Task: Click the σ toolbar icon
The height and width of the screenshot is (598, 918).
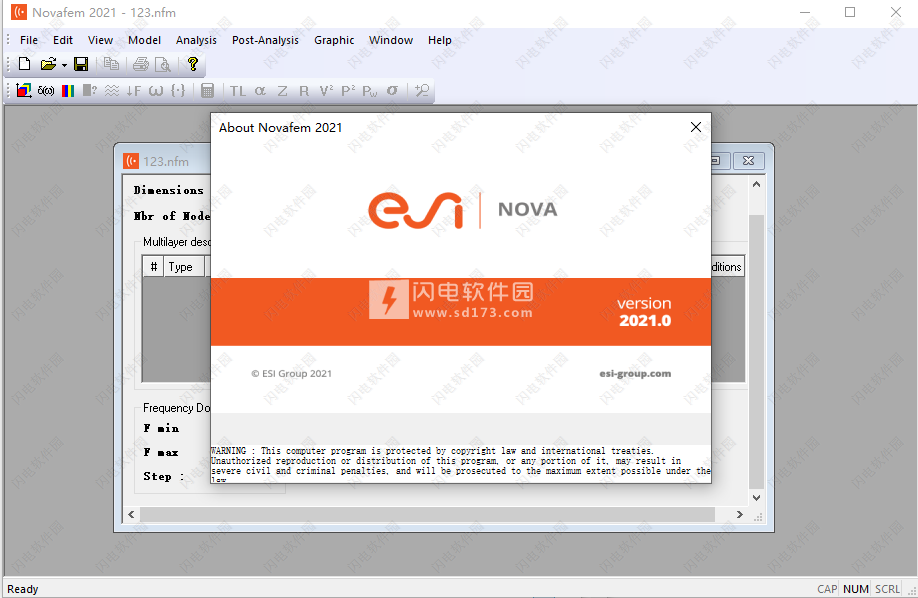Action: (x=392, y=91)
